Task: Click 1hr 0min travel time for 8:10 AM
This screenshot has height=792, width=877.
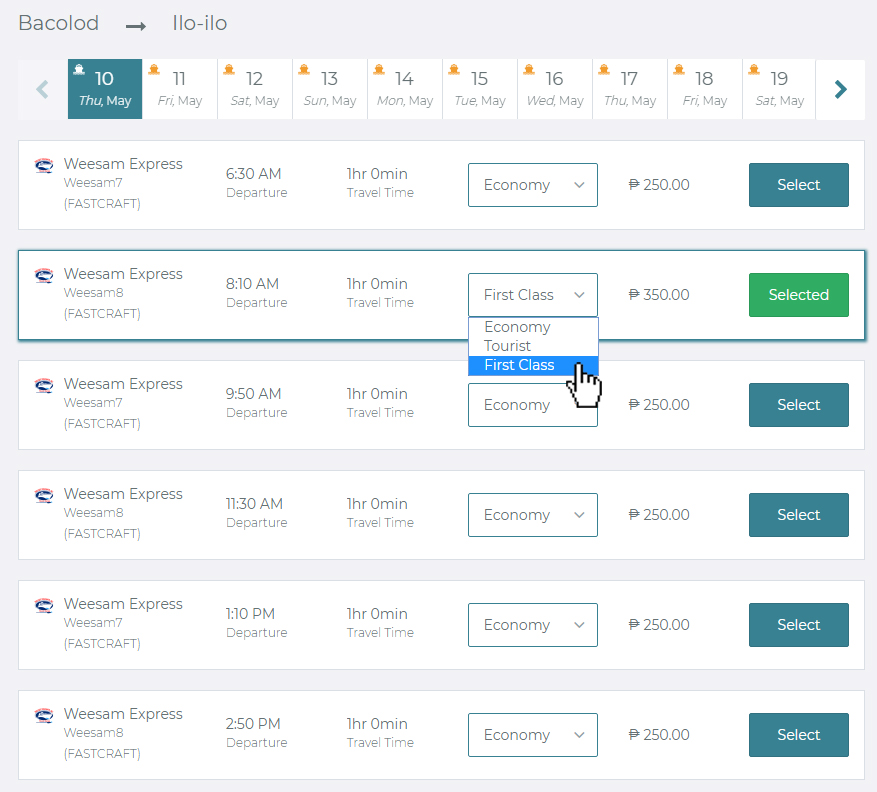Action: [x=377, y=284]
